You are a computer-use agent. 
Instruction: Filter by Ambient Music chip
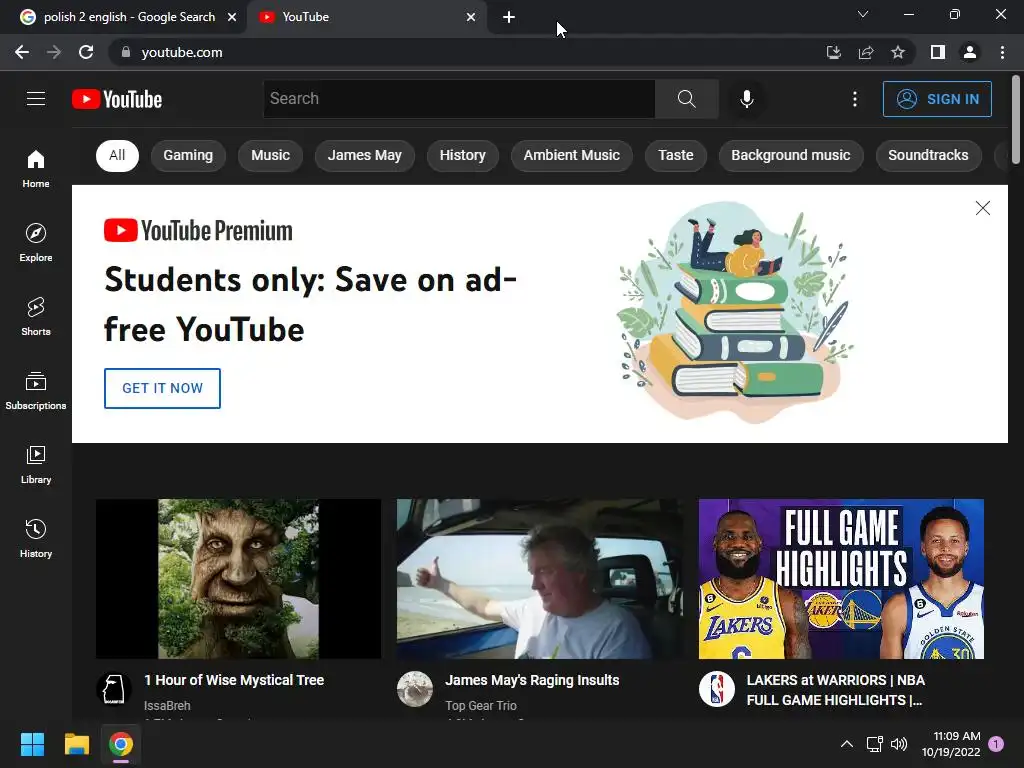click(x=571, y=155)
